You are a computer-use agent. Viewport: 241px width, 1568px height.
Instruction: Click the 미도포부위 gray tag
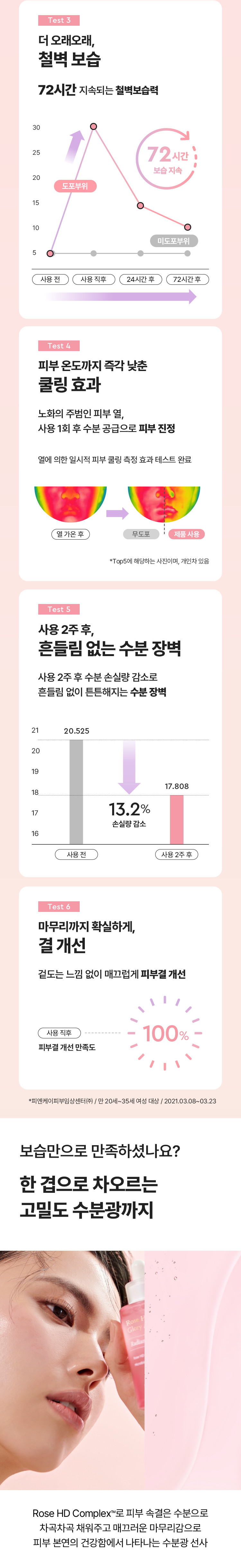coord(174,241)
